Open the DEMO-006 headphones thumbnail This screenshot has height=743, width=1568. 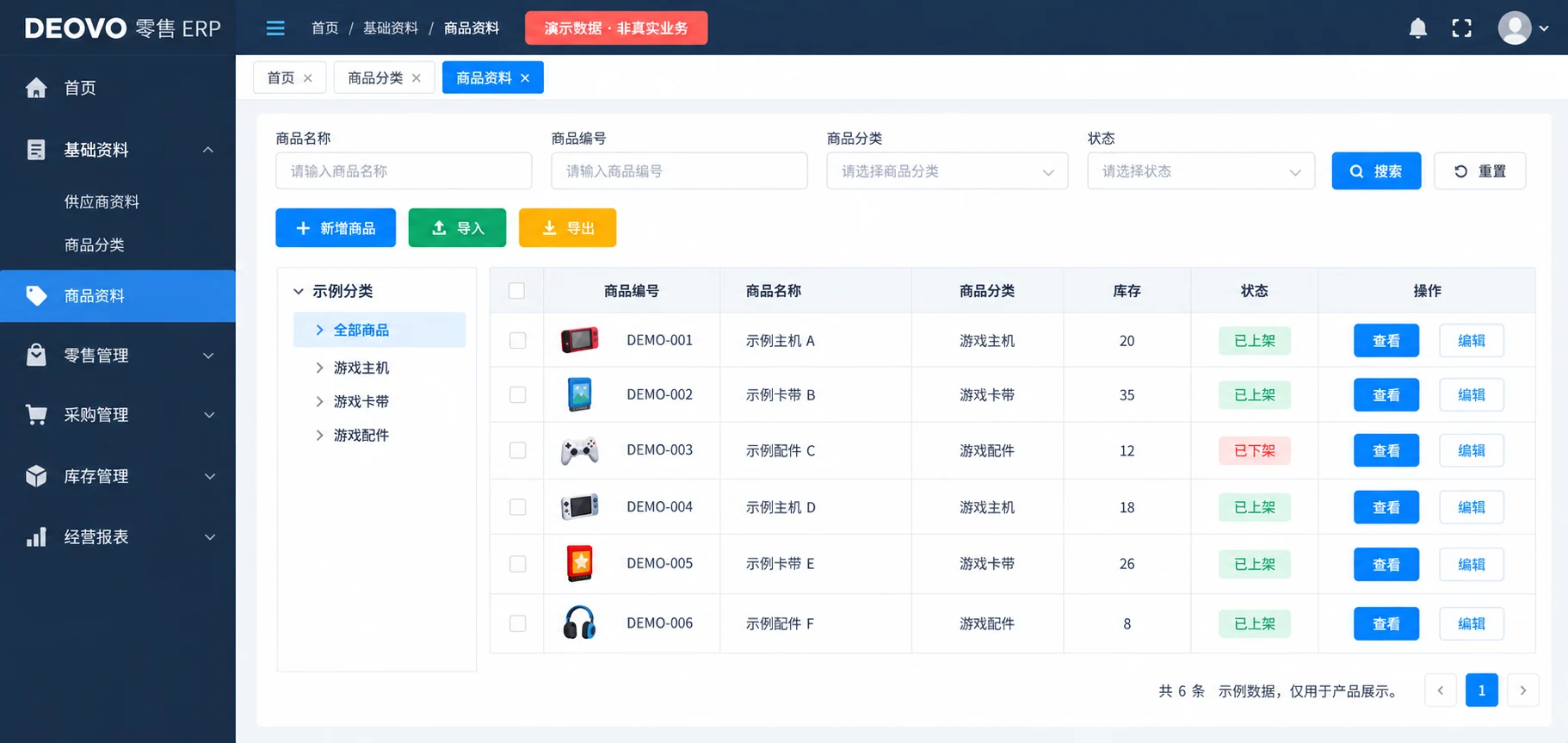pyautogui.click(x=580, y=622)
